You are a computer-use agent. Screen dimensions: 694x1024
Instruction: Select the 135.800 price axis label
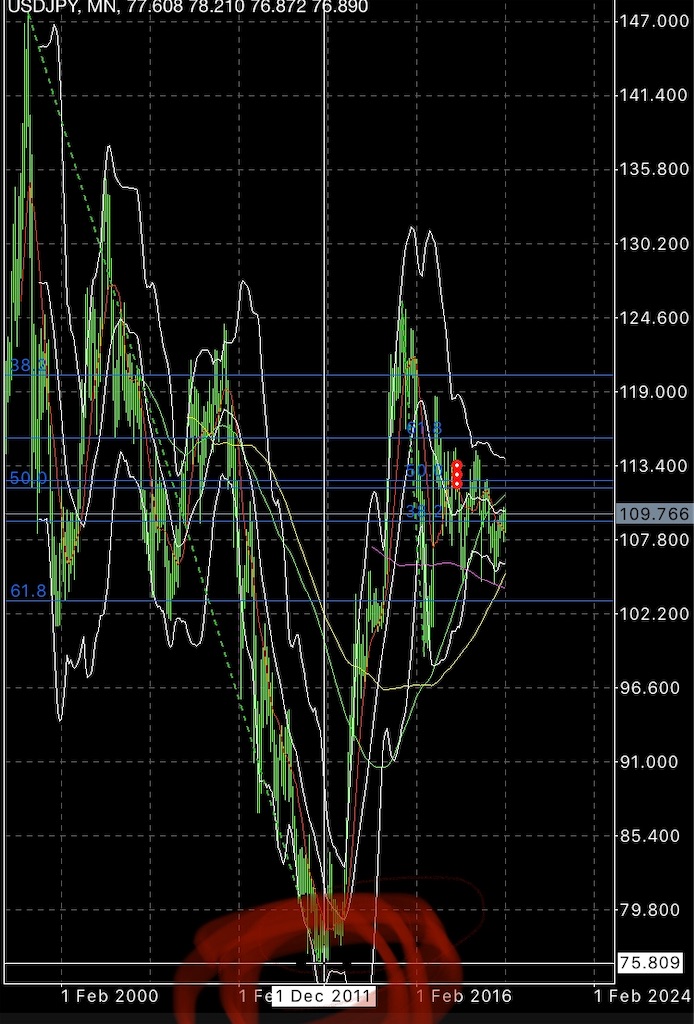(655, 168)
